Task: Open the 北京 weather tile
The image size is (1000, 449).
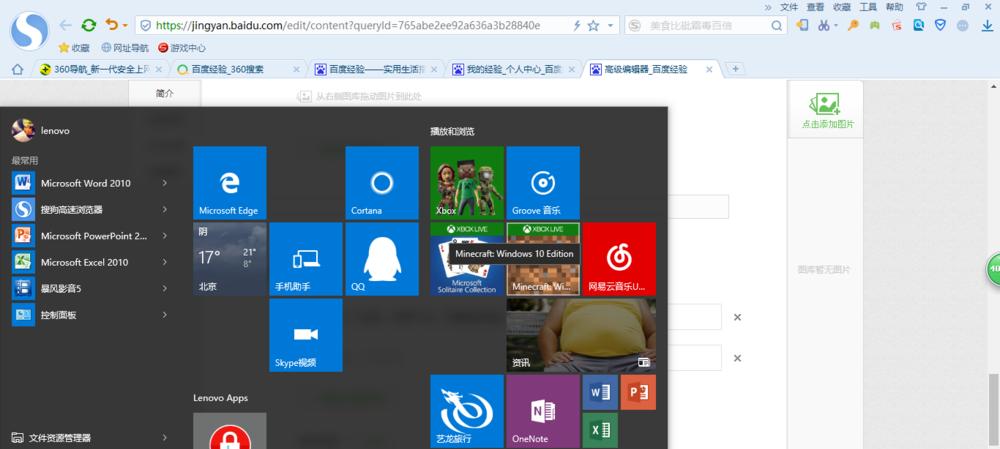Action: [x=230, y=259]
